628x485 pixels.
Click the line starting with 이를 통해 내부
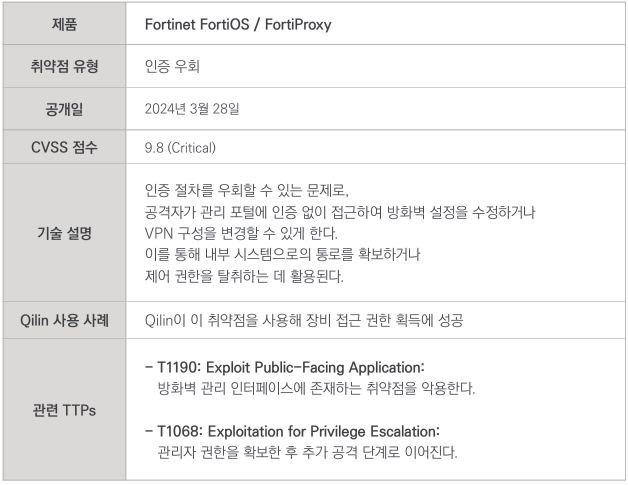point(282,254)
